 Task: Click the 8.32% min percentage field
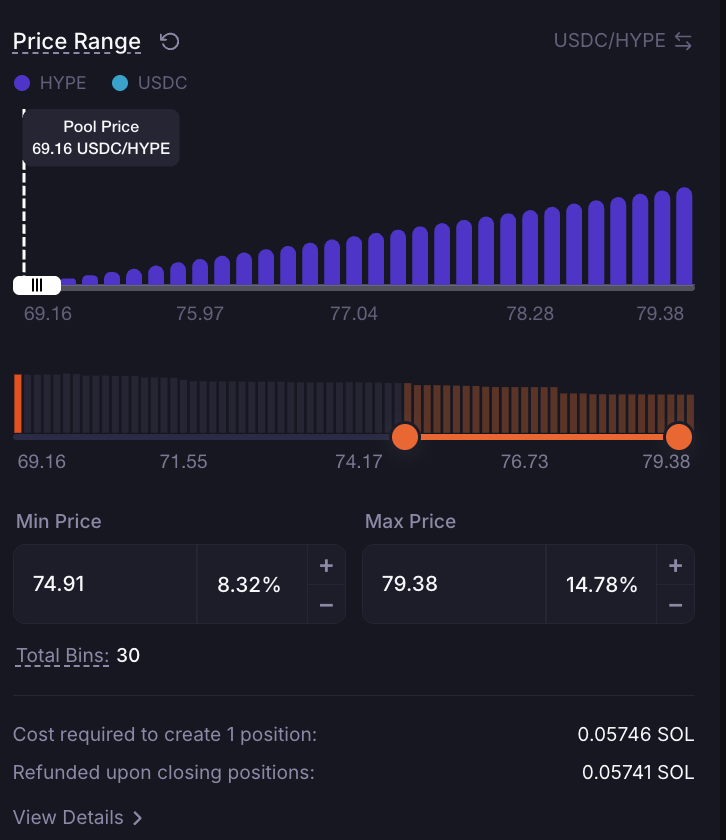tap(252, 584)
